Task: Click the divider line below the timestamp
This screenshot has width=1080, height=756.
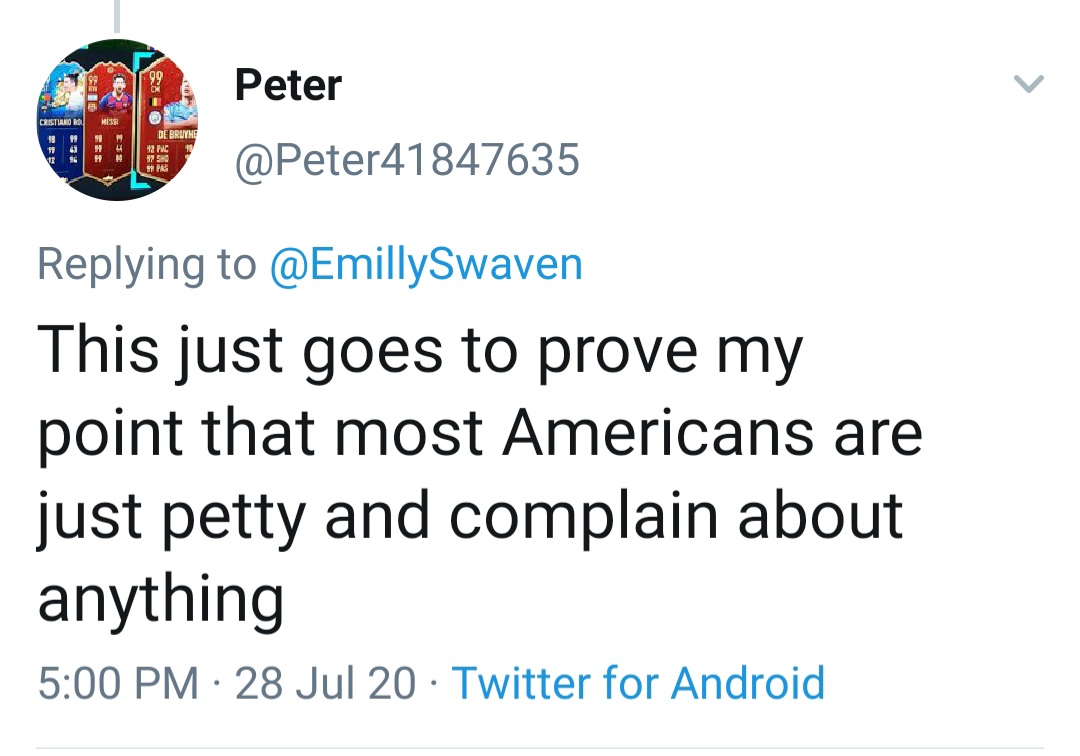Action: [x=540, y=748]
